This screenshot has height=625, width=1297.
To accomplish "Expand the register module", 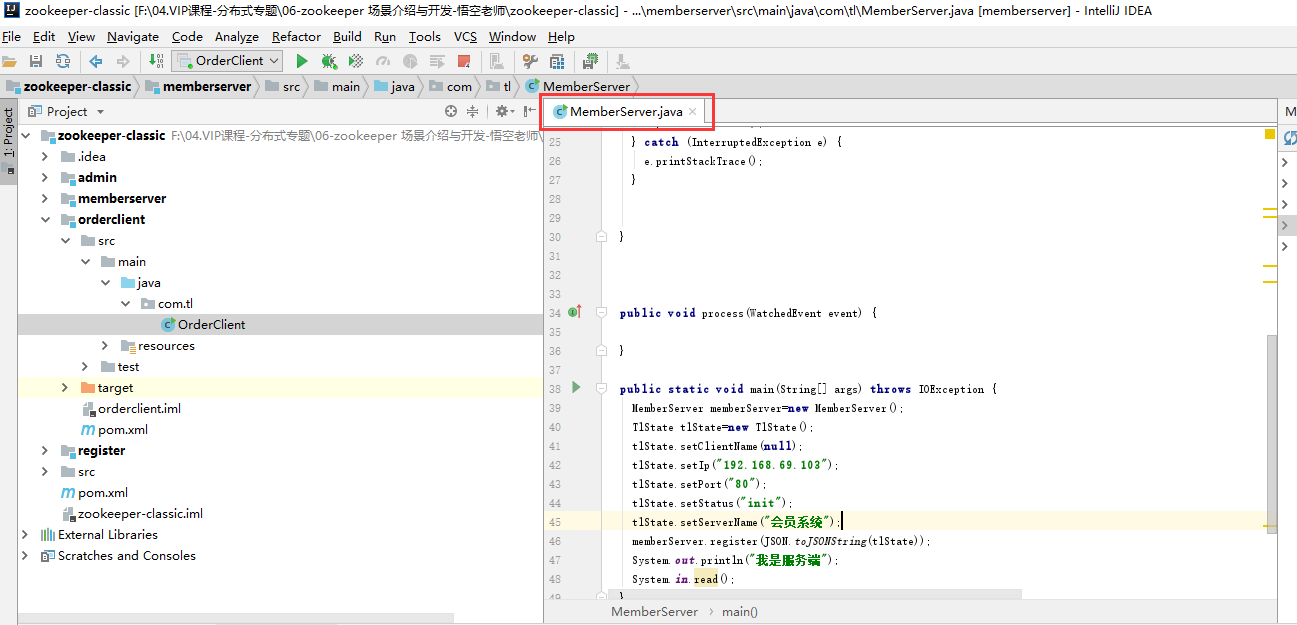I will [x=44, y=451].
